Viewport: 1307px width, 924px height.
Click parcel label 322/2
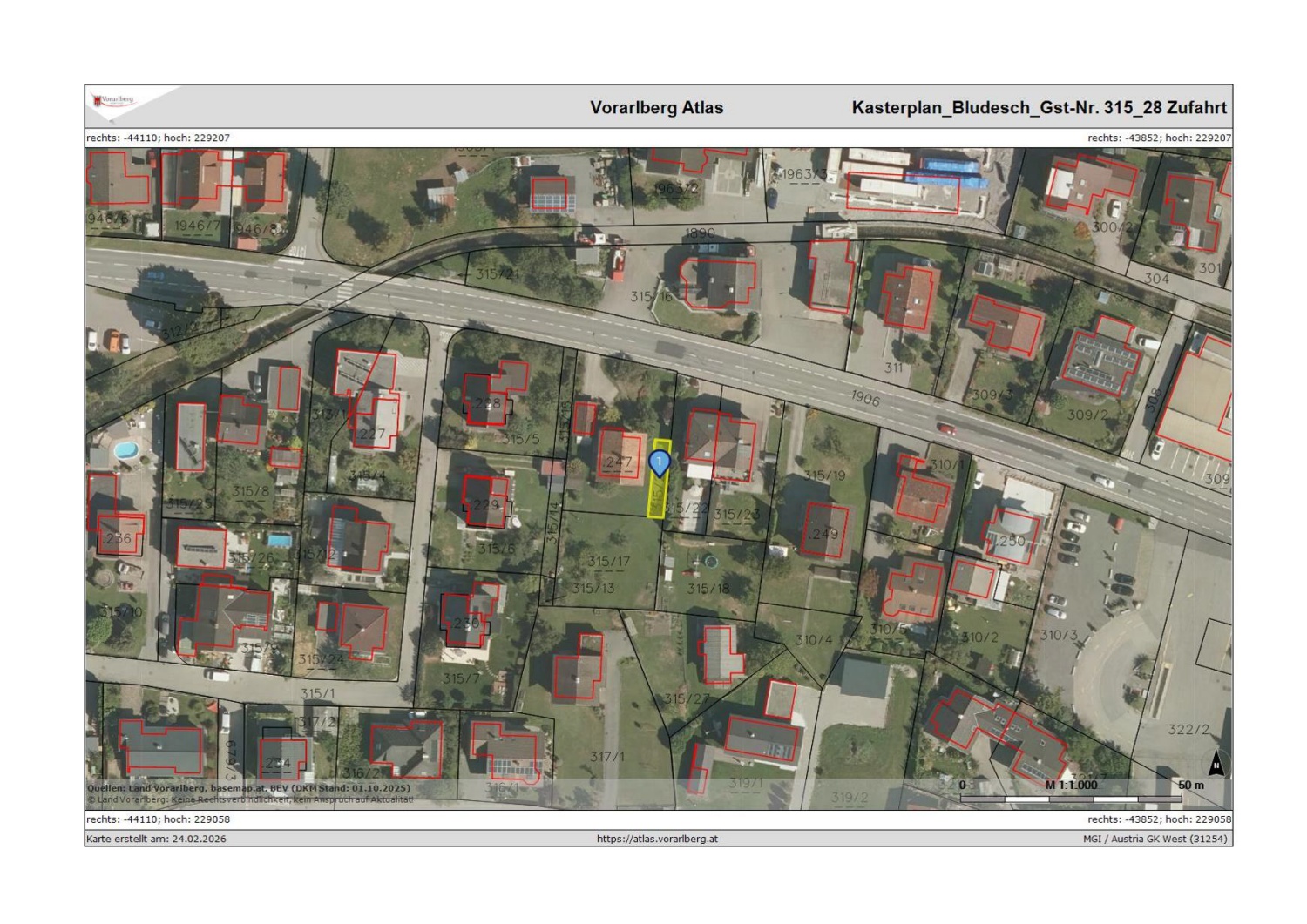coord(1188,729)
